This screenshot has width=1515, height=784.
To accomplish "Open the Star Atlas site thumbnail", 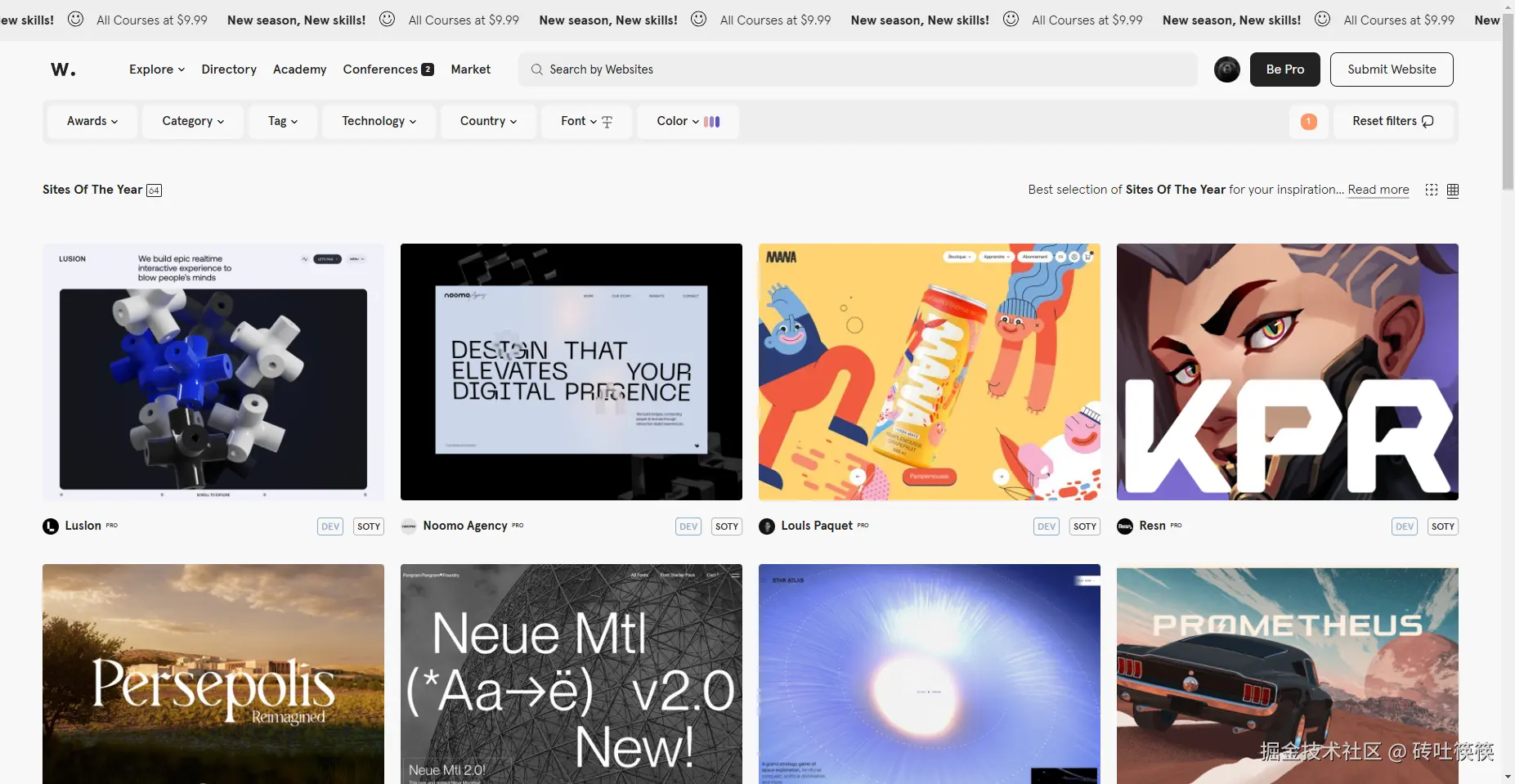I will click(x=930, y=674).
